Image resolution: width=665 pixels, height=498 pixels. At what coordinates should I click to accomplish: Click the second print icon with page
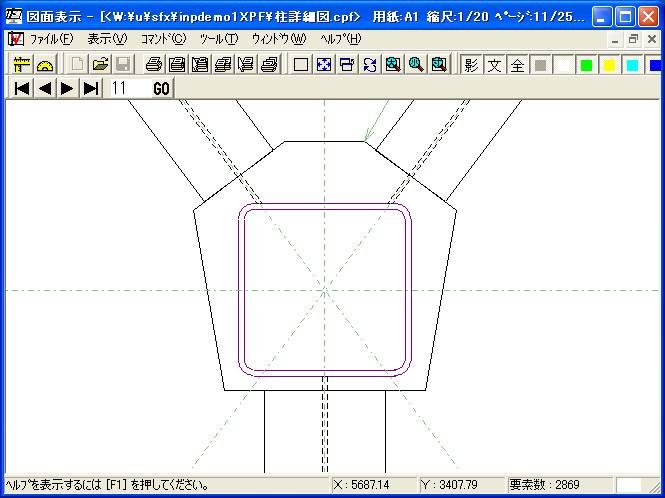(x=177, y=65)
